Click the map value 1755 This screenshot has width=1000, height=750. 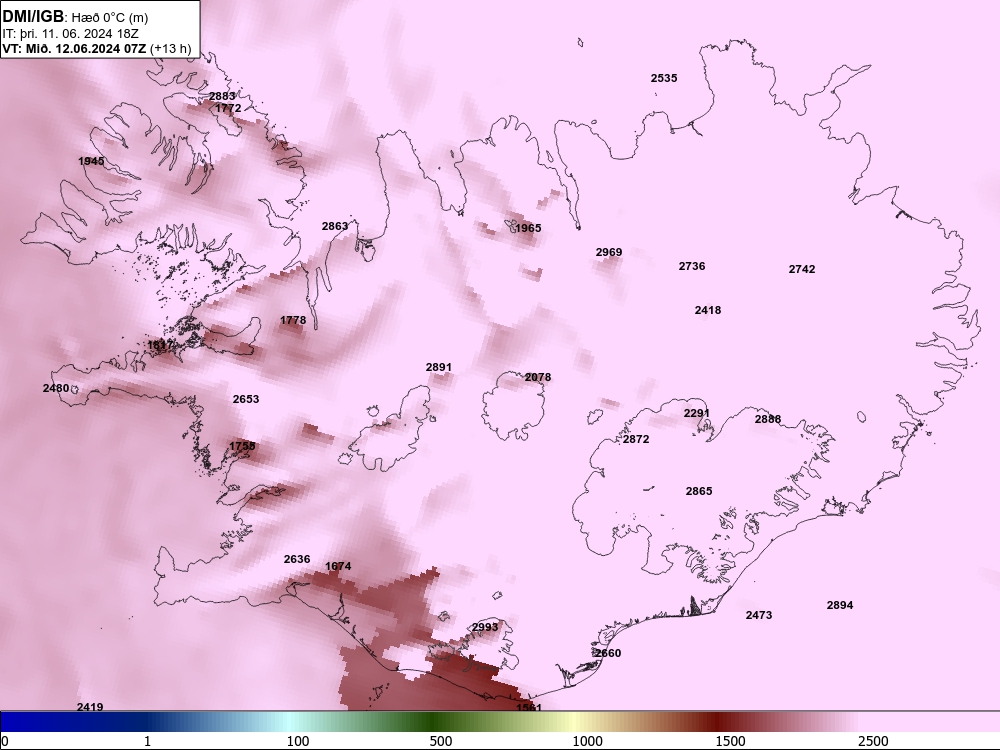pyautogui.click(x=242, y=446)
